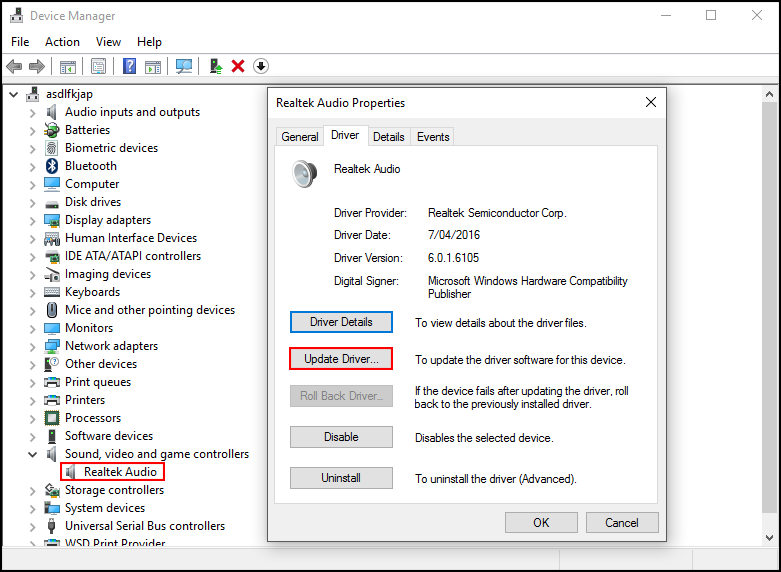Screen dimensions: 781x572
Task: Expand the Print queues arrow
Action: (x=32, y=383)
